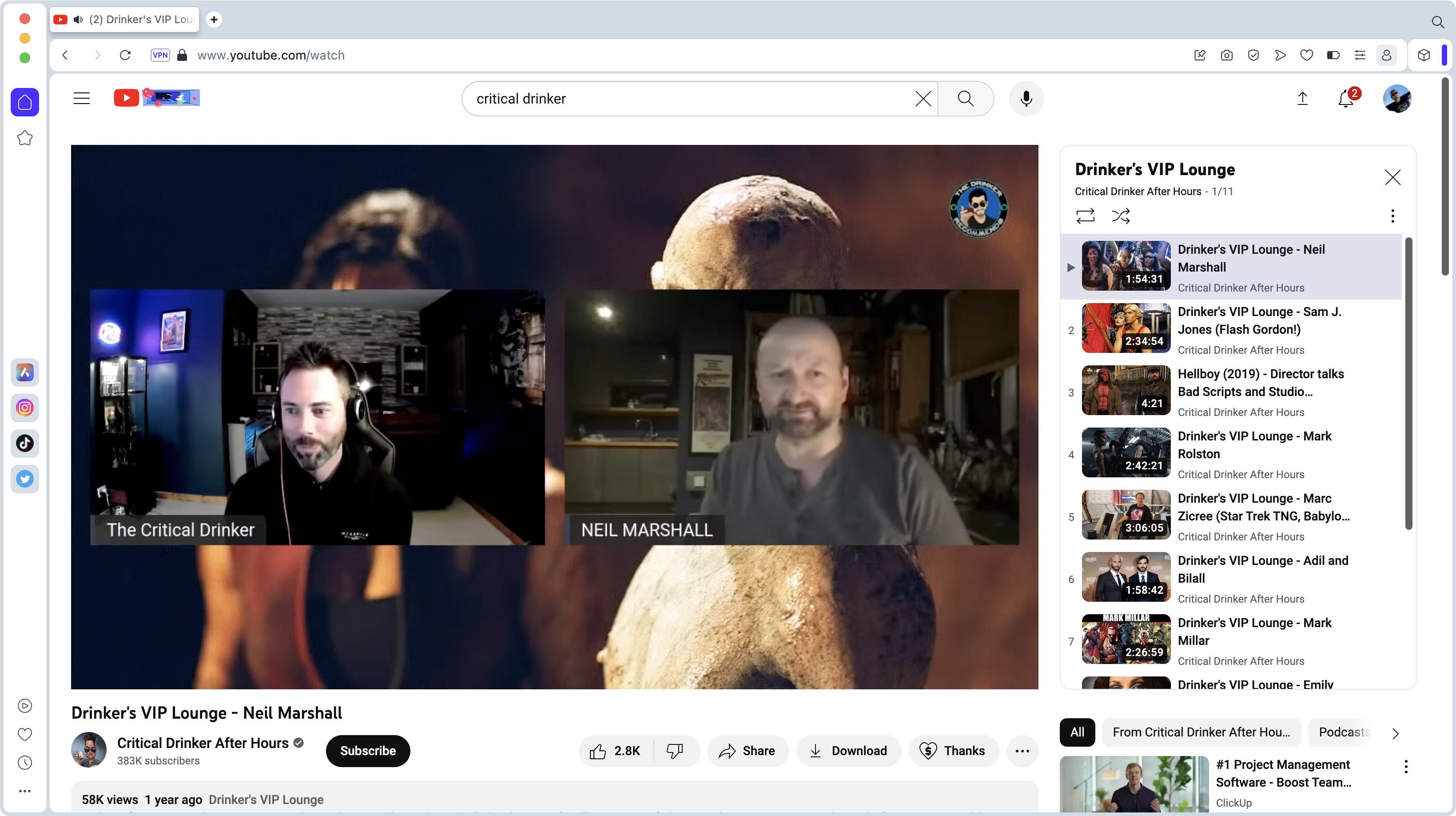This screenshot has height=816, width=1456.
Task: Add page to bookmarks with heart icon
Action: tap(1306, 55)
